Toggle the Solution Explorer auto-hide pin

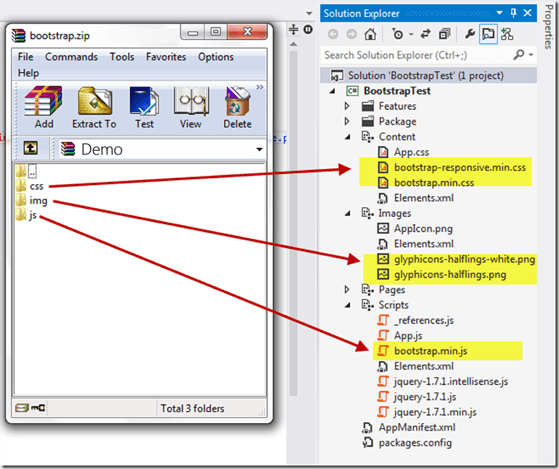pyautogui.click(x=513, y=13)
